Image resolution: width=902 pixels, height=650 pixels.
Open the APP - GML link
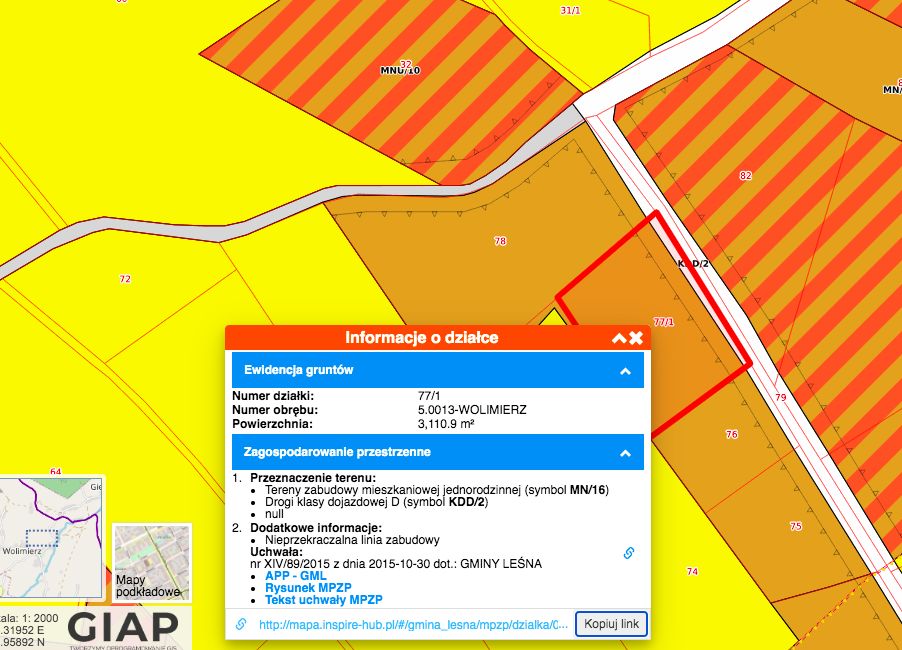coord(295,576)
